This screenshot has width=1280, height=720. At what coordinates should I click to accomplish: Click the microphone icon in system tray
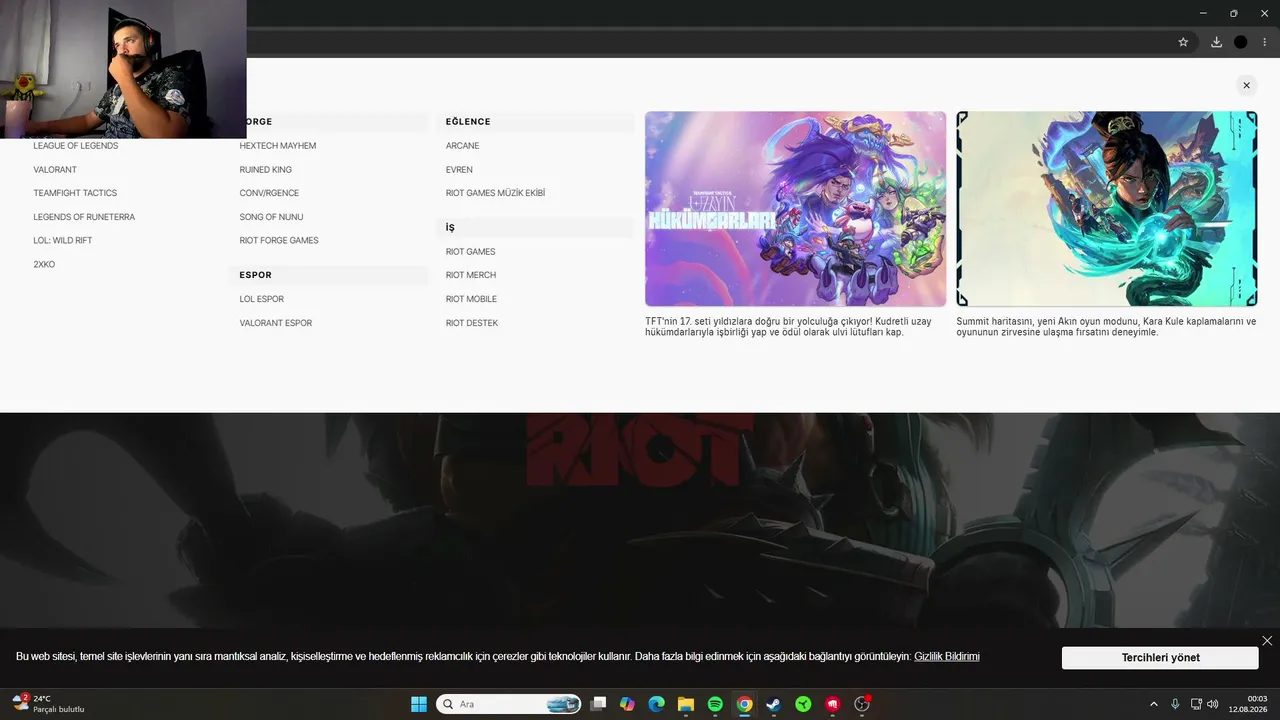(x=1175, y=704)
